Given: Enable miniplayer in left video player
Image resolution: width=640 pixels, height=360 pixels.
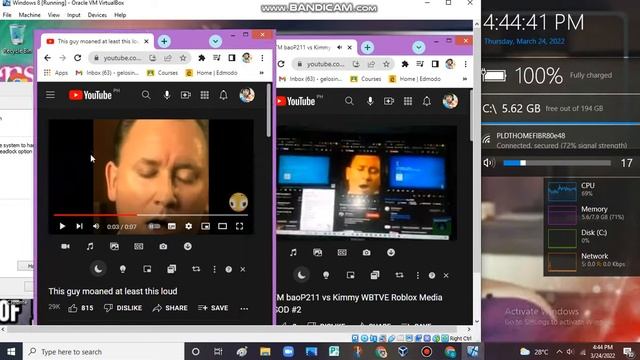Looking at the screenshot, I should pos(205,226).
